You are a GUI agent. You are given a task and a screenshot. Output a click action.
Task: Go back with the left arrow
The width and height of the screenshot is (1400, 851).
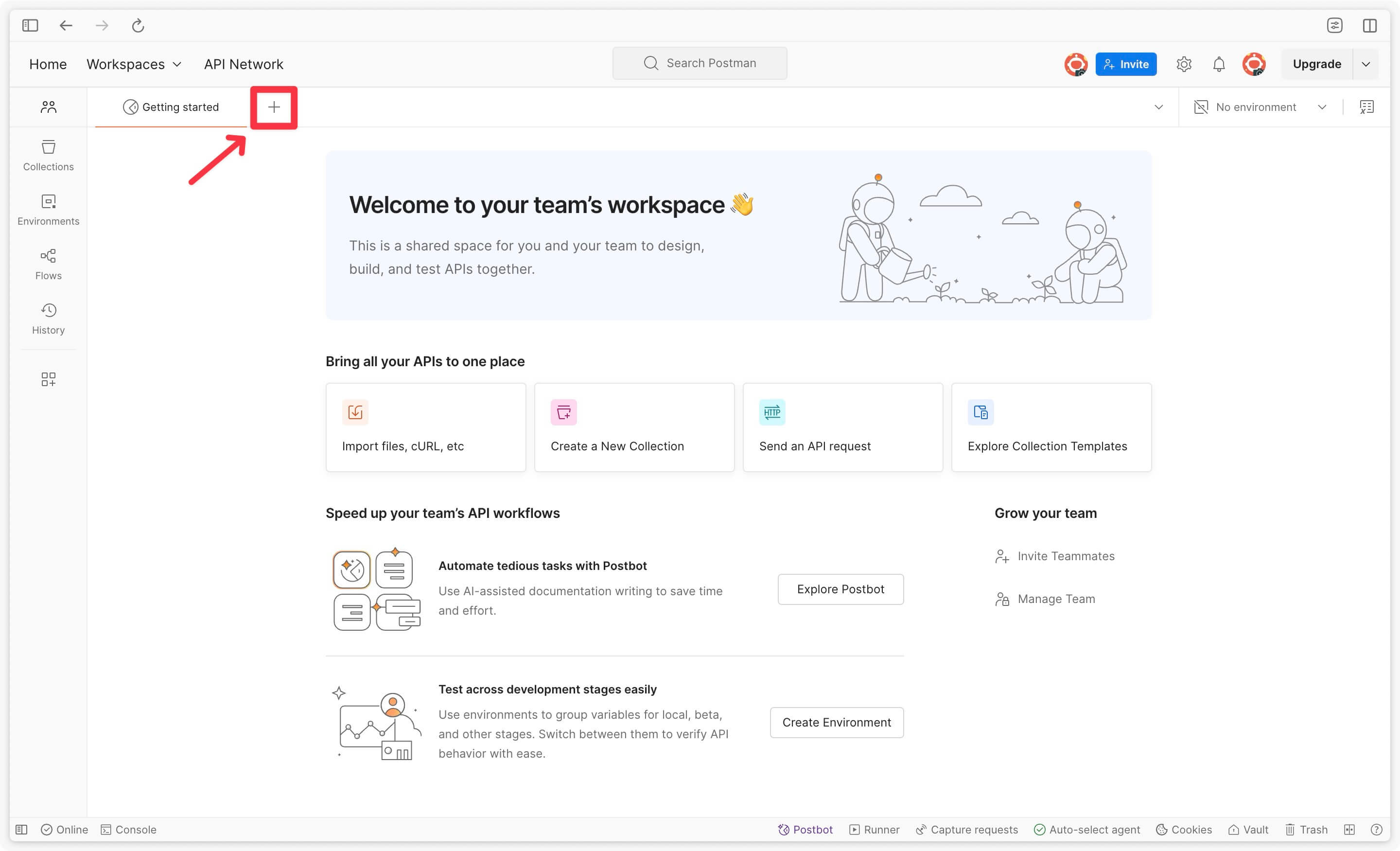point(66,26)
